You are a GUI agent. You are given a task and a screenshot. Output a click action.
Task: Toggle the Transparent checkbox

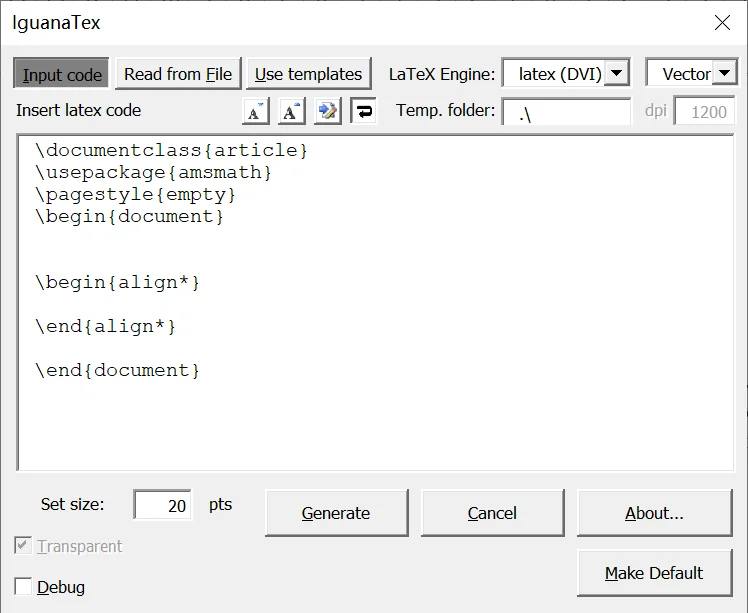23,546
